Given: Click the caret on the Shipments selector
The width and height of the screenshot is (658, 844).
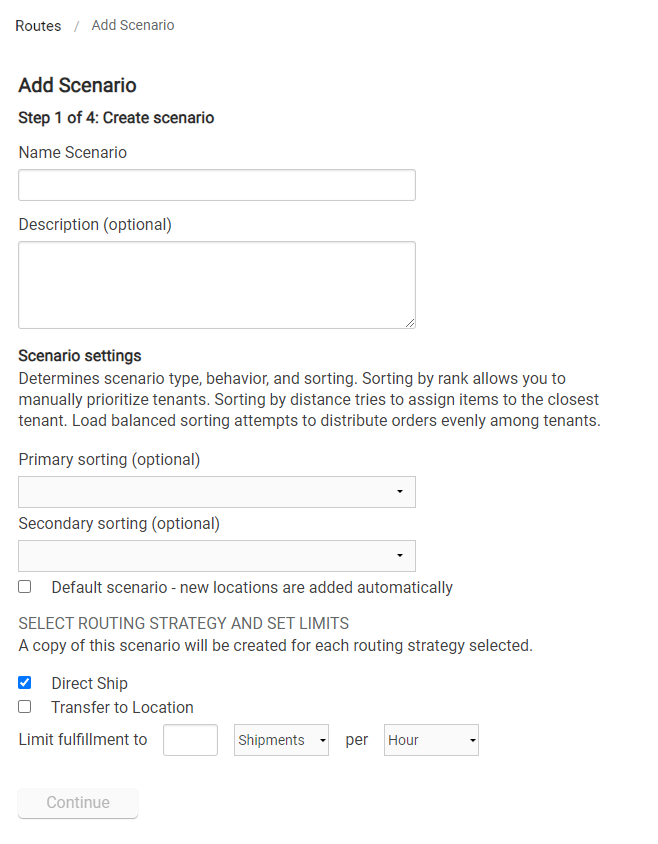Looking at the screenshot, I should click(320, 740).
